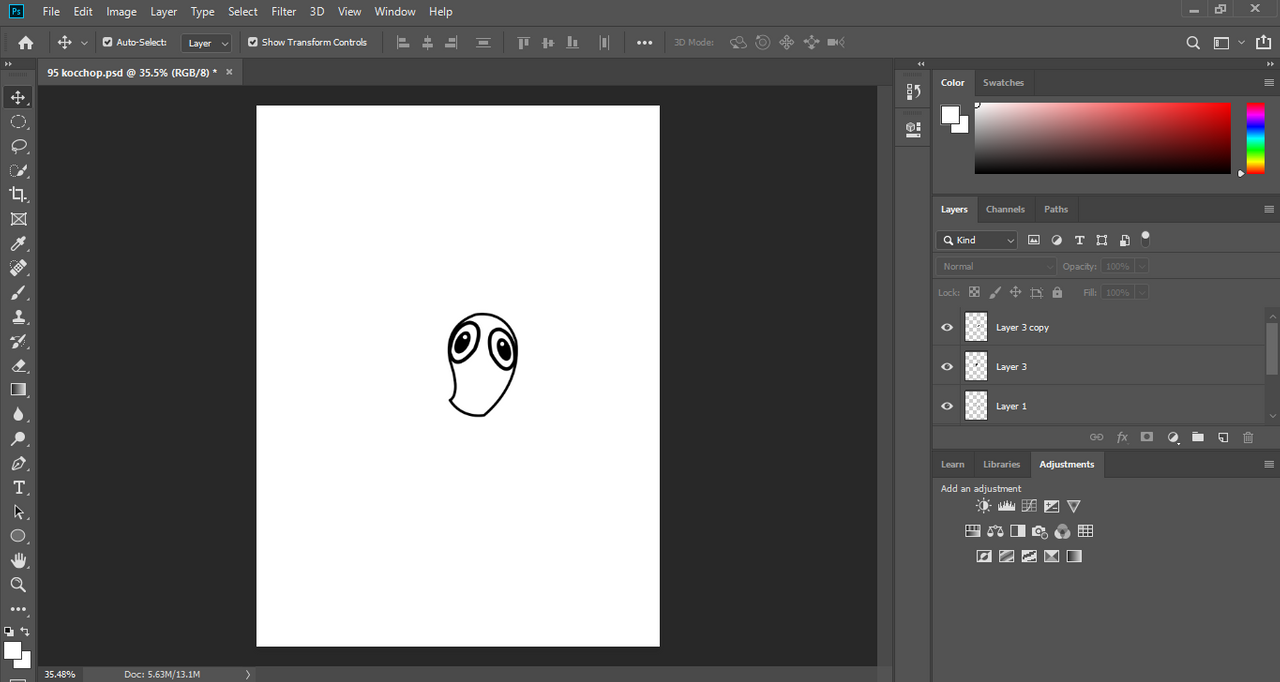Select the Zoom tool in toolbar

coord(18,585)
